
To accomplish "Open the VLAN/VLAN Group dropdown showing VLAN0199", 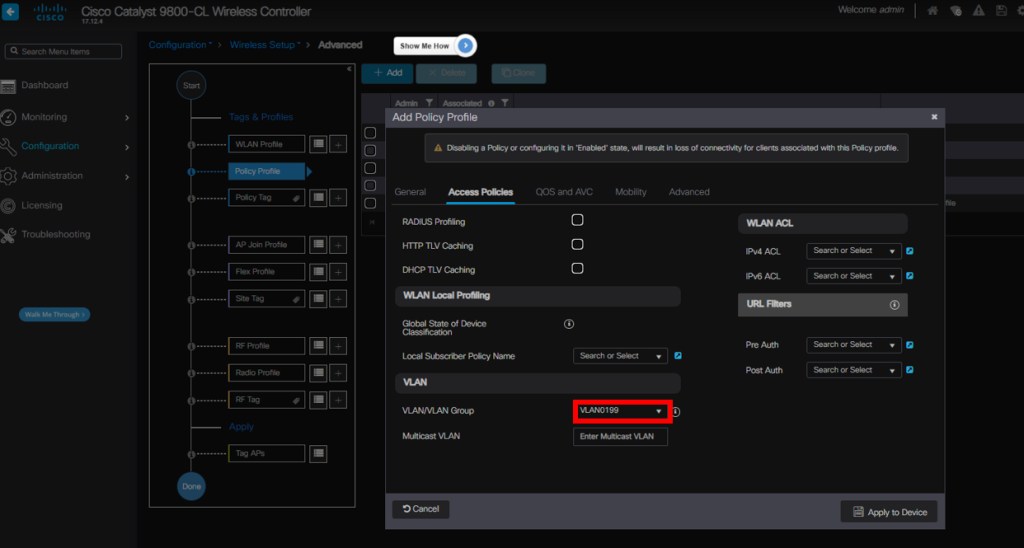I will [620, 411].
